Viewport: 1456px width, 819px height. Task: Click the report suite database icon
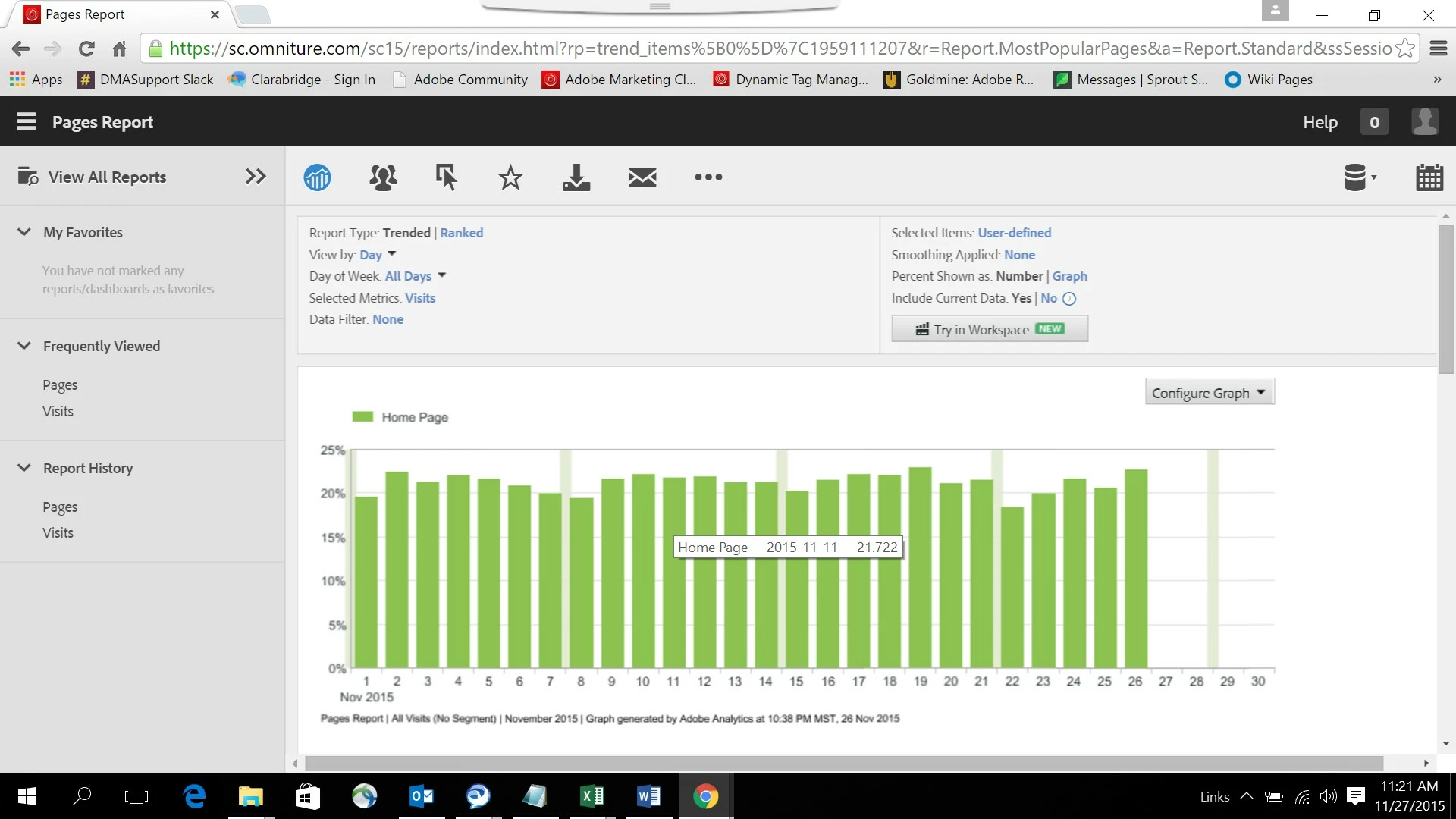click(x=1357, y=177)
